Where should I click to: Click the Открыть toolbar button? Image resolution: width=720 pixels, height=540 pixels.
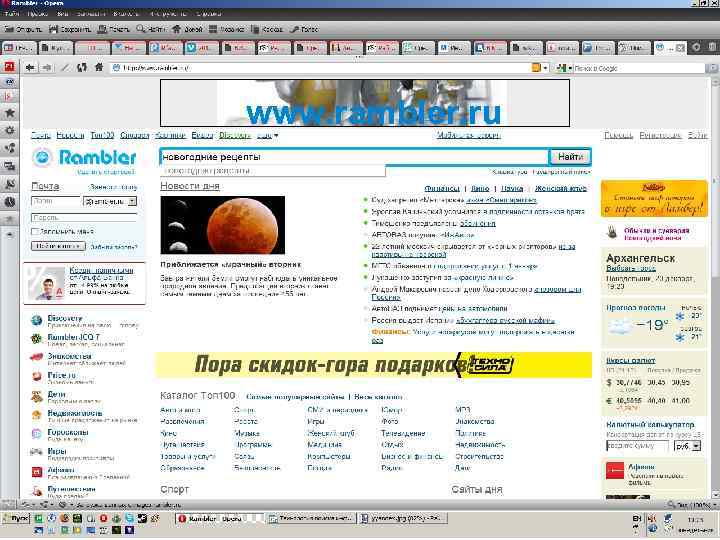(23, 29)
